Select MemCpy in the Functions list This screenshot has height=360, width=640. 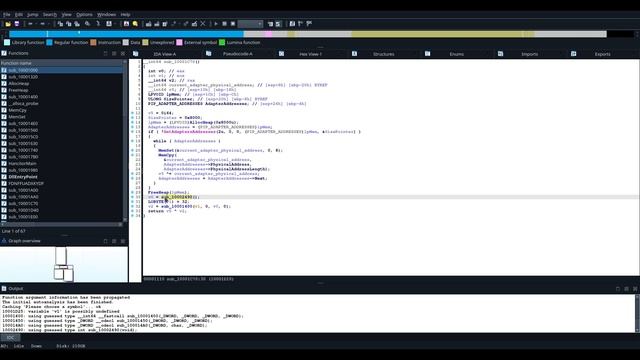[17, 110]
